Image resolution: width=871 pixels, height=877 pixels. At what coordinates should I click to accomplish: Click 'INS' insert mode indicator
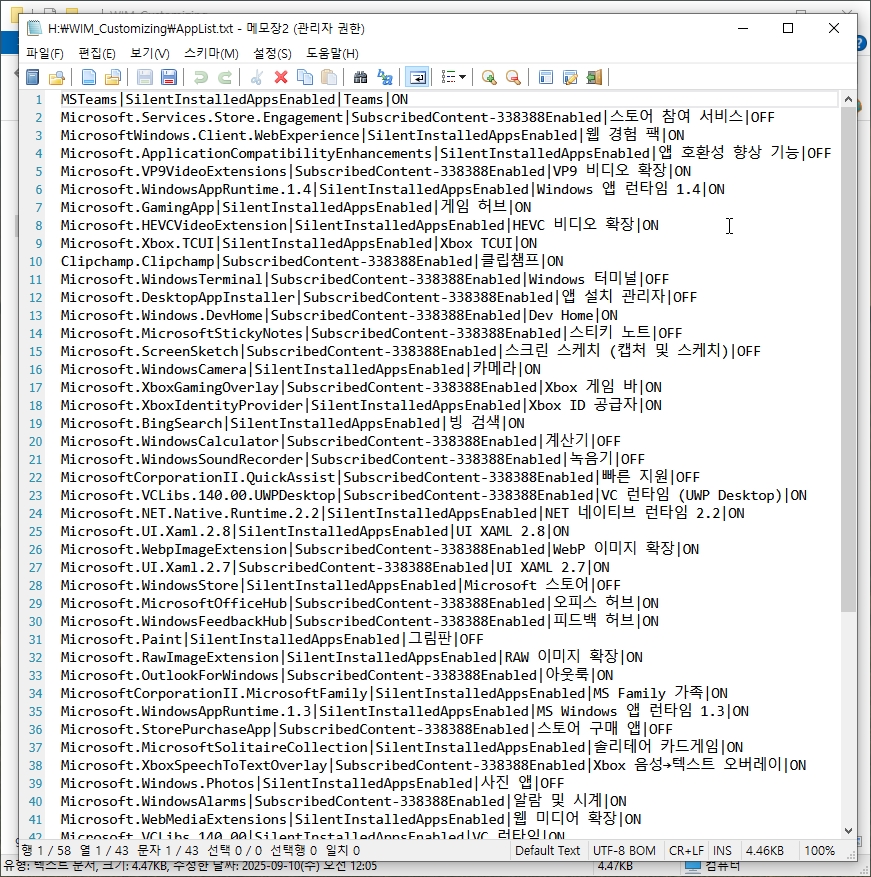(x=722, y=850)
